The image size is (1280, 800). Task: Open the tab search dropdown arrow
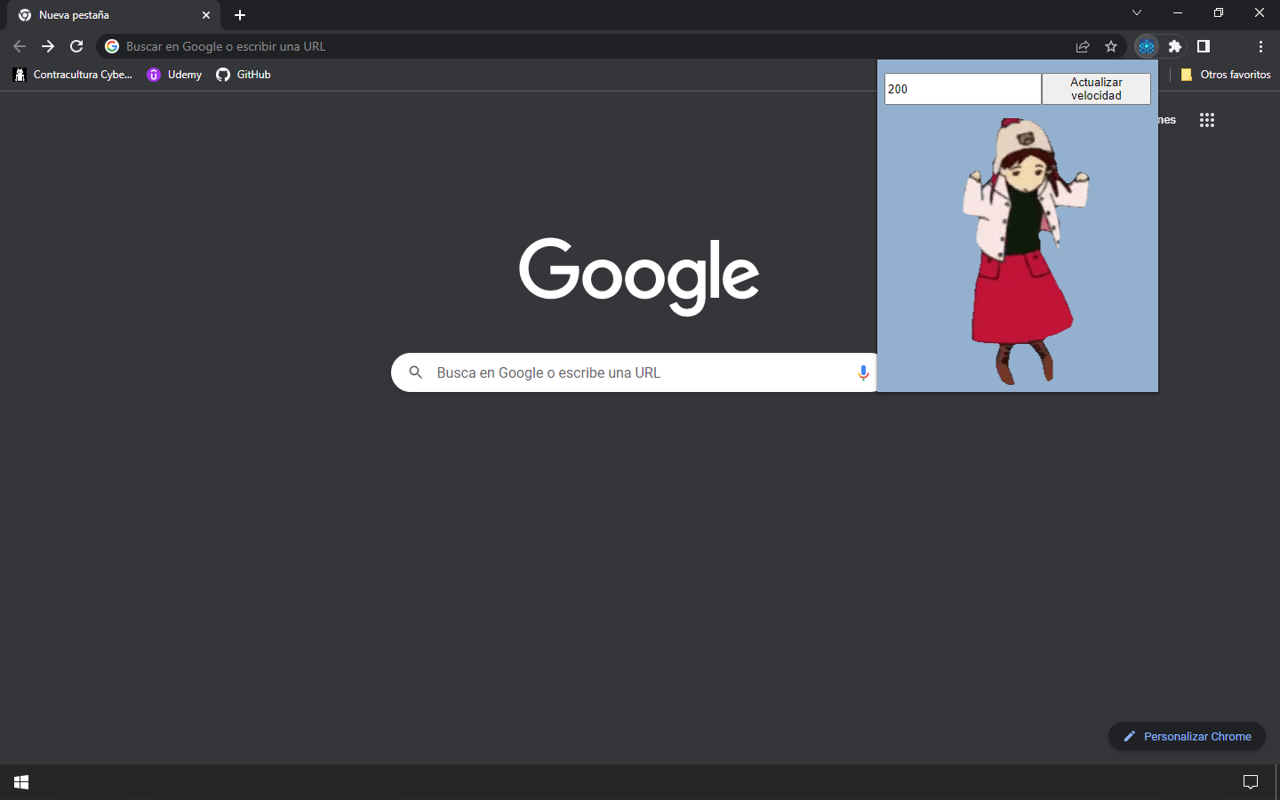point(1136,13)
